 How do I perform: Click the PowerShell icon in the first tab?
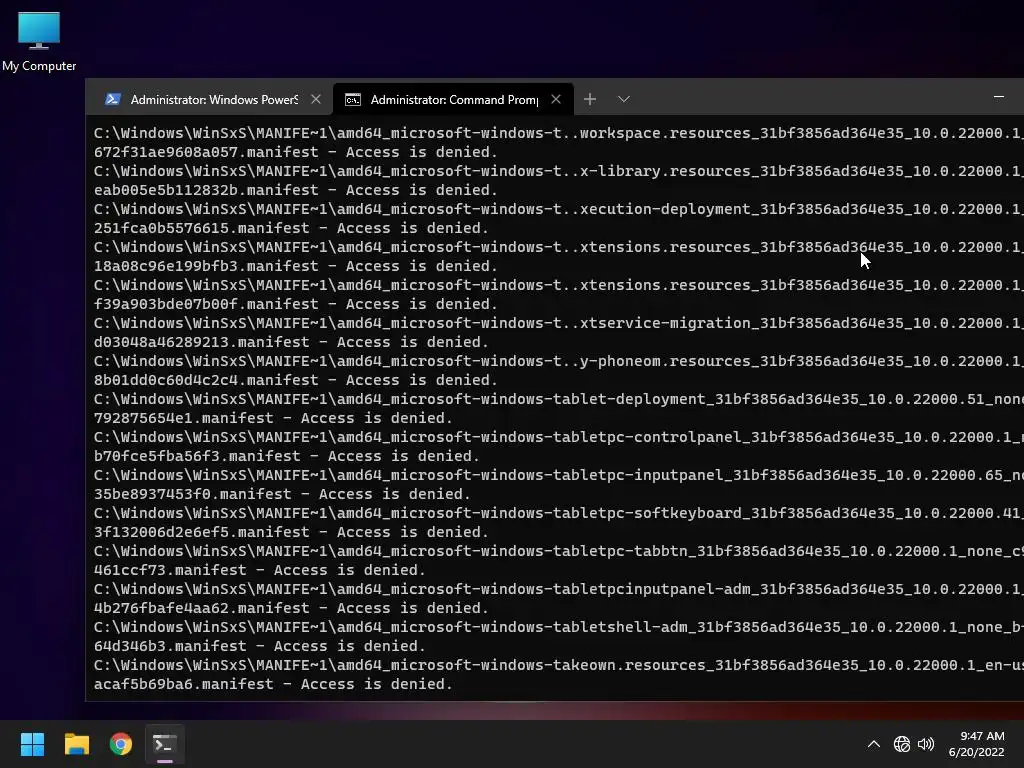(x=112, y=99)
